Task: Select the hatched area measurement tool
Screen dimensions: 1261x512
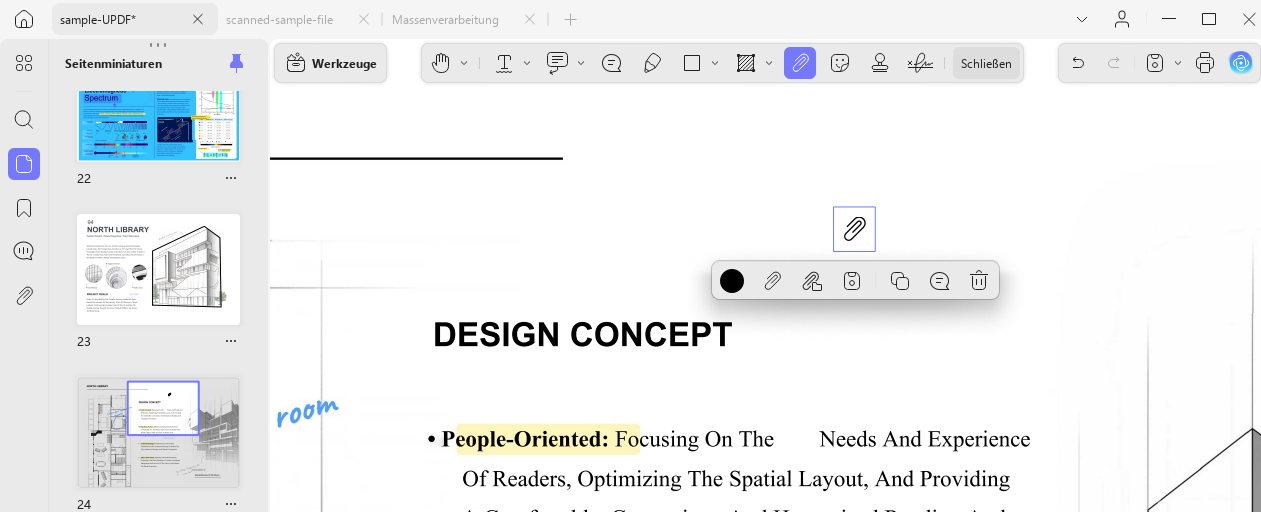Action: pyautogui.click(x=745, y=63)
